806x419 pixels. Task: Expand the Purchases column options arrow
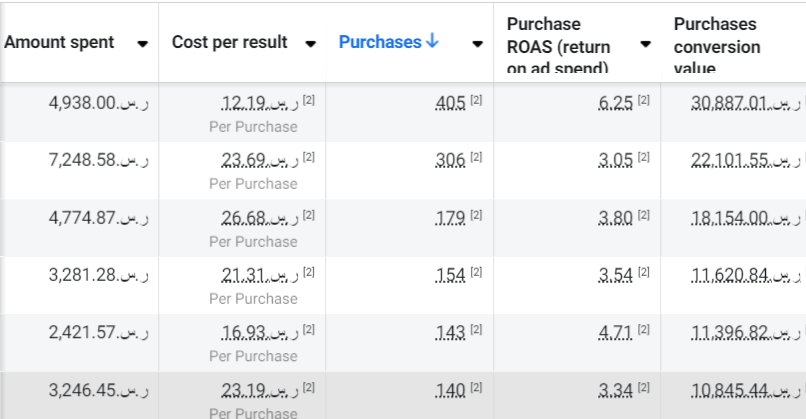476,44
